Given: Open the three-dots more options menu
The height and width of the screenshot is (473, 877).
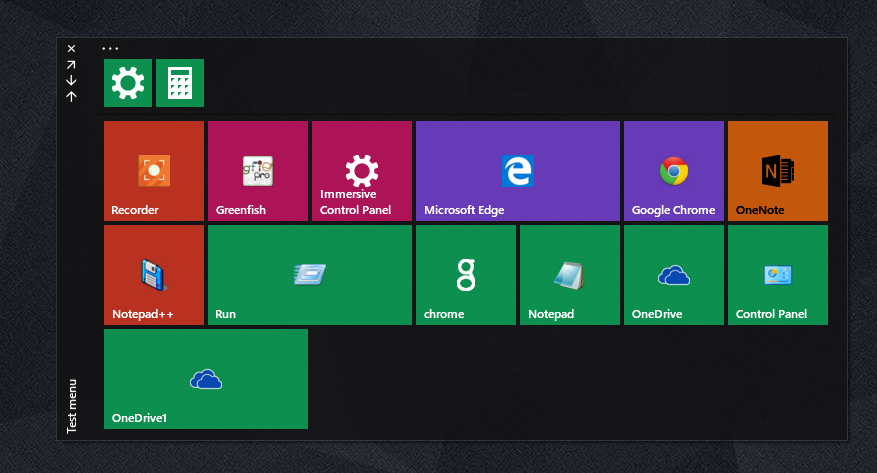Looking at the screenshot, I should pos(110,48).
